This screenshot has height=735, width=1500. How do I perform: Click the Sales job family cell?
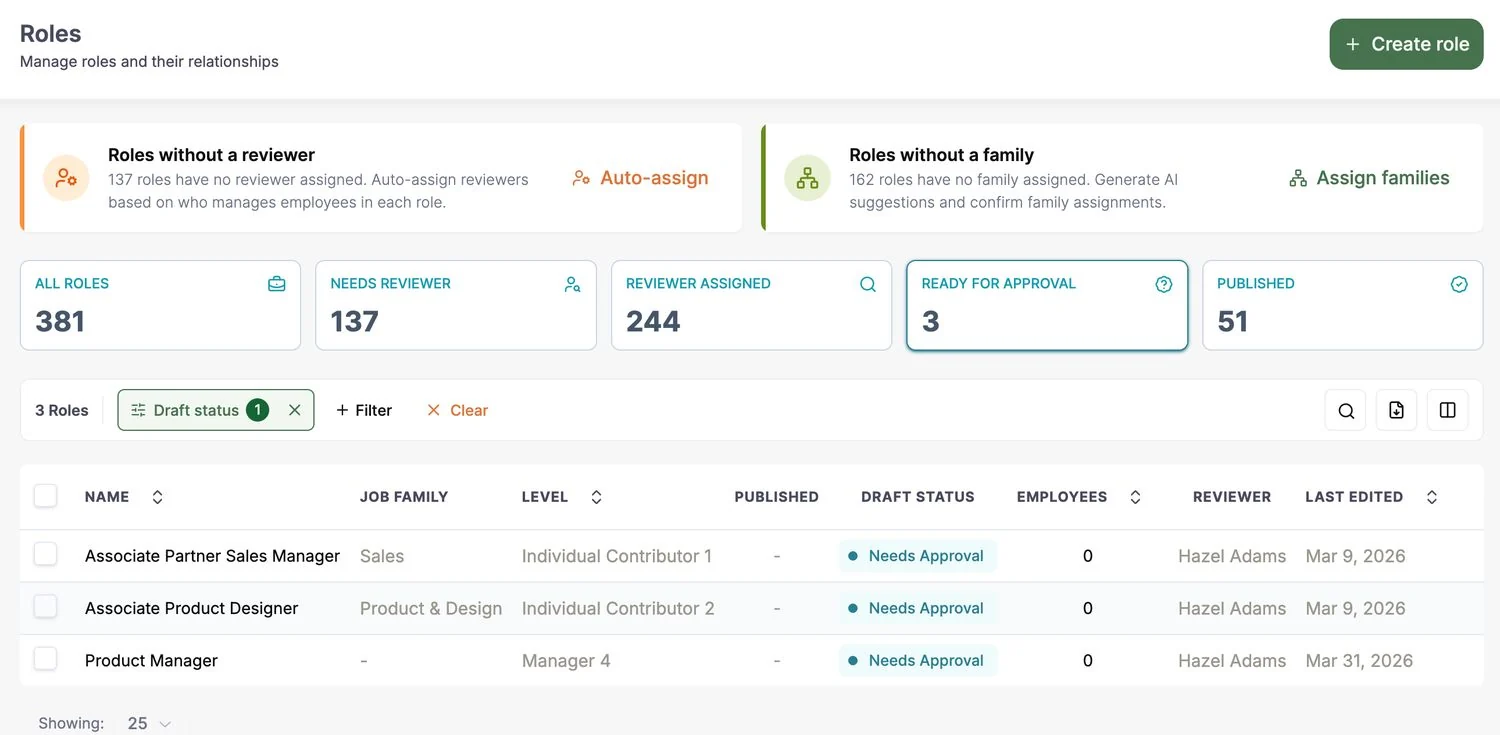[382, 556]
